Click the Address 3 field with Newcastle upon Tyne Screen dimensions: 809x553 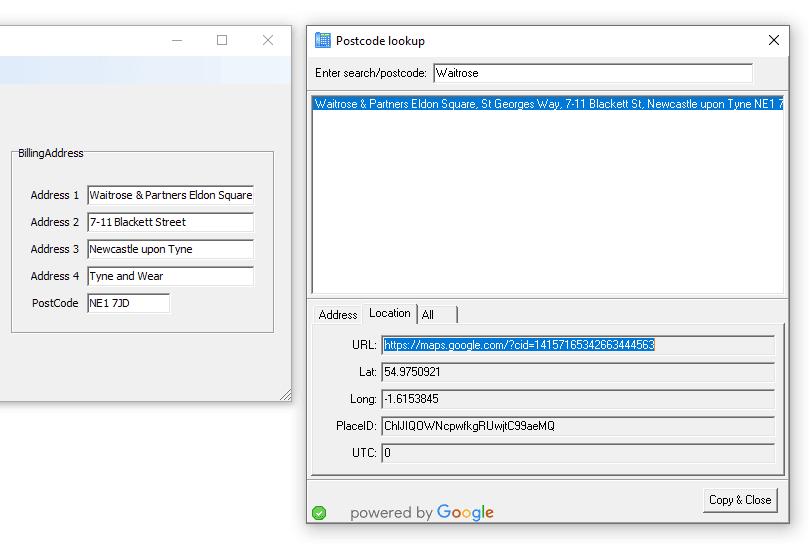[171, 249]
